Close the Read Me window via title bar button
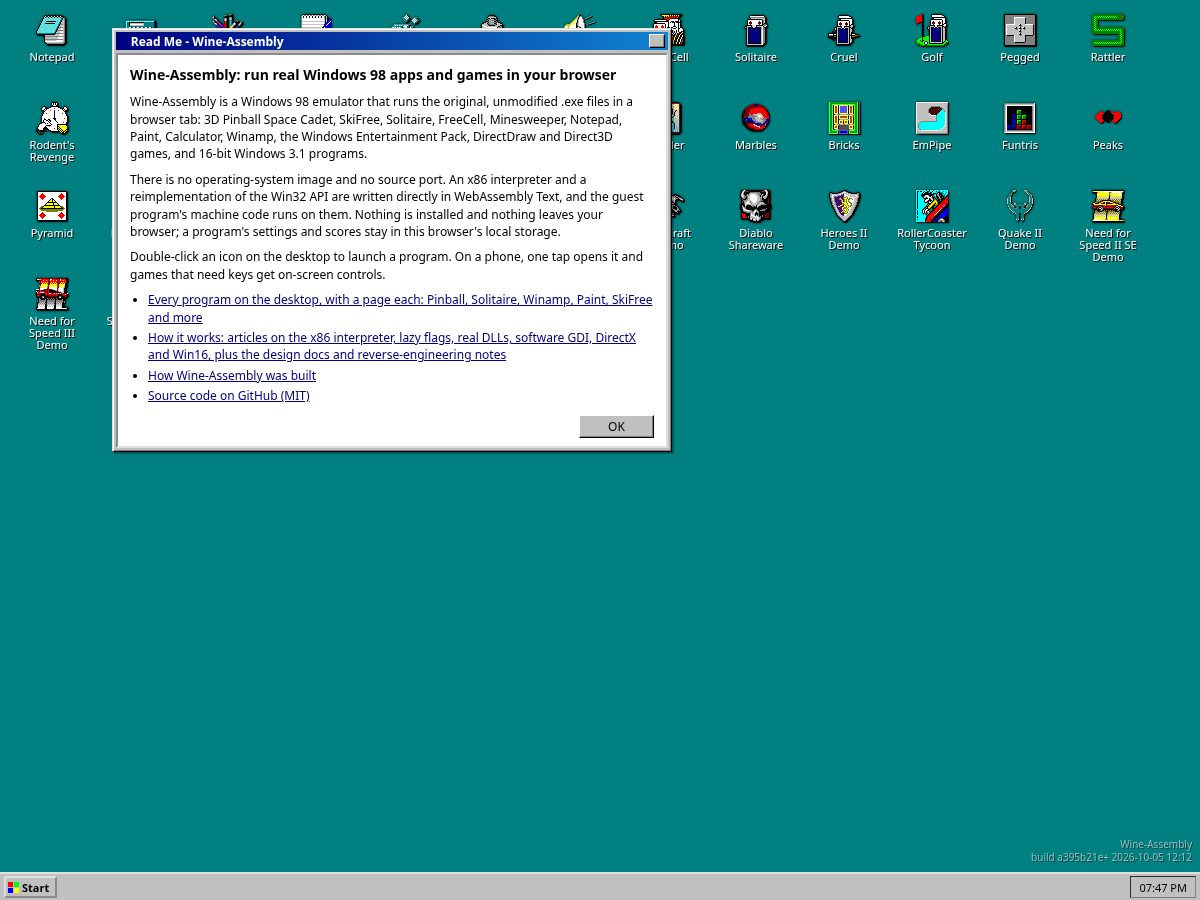The width and height of the screenshot is (1200, 900). (x=656, y=41)
